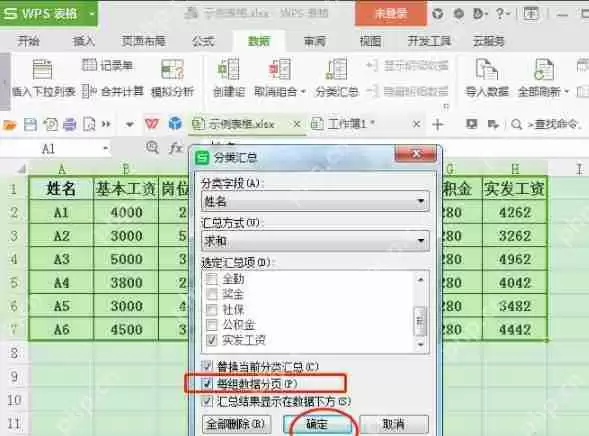Open the 云服务 ribbon tab
589x436 pixels.
(488, 41)
